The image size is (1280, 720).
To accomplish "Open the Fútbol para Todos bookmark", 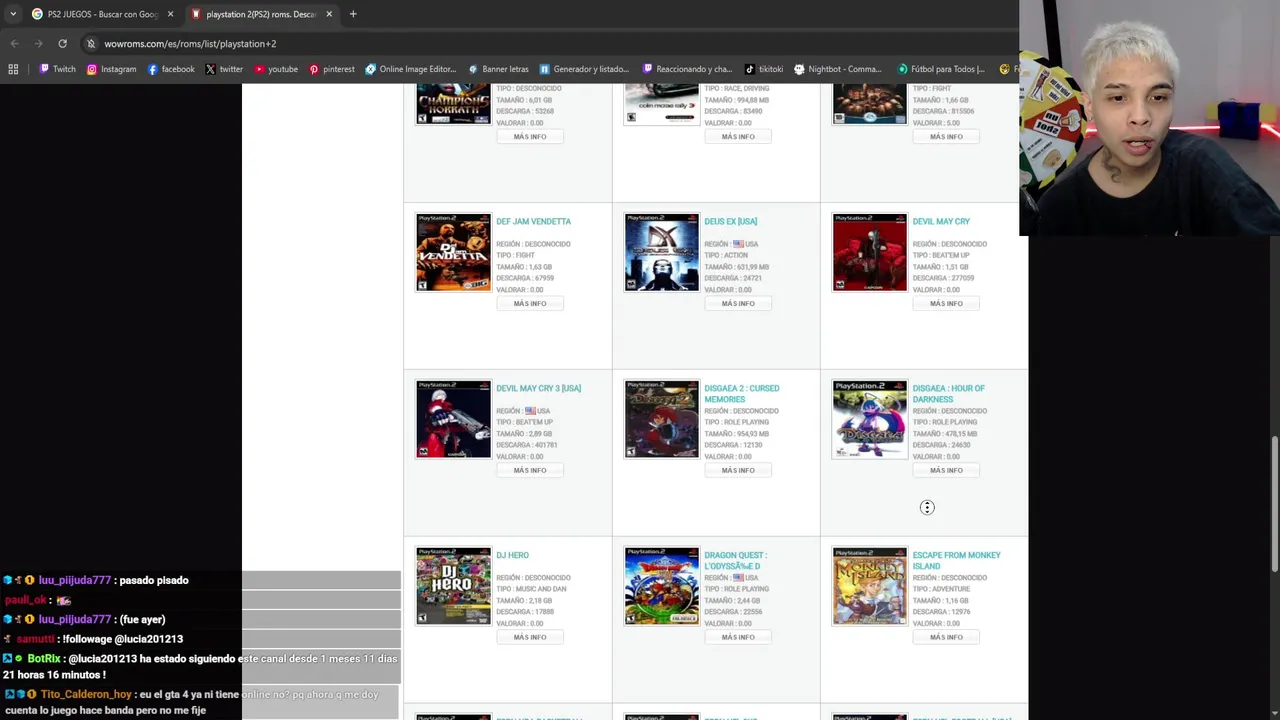I will (941, 69).
